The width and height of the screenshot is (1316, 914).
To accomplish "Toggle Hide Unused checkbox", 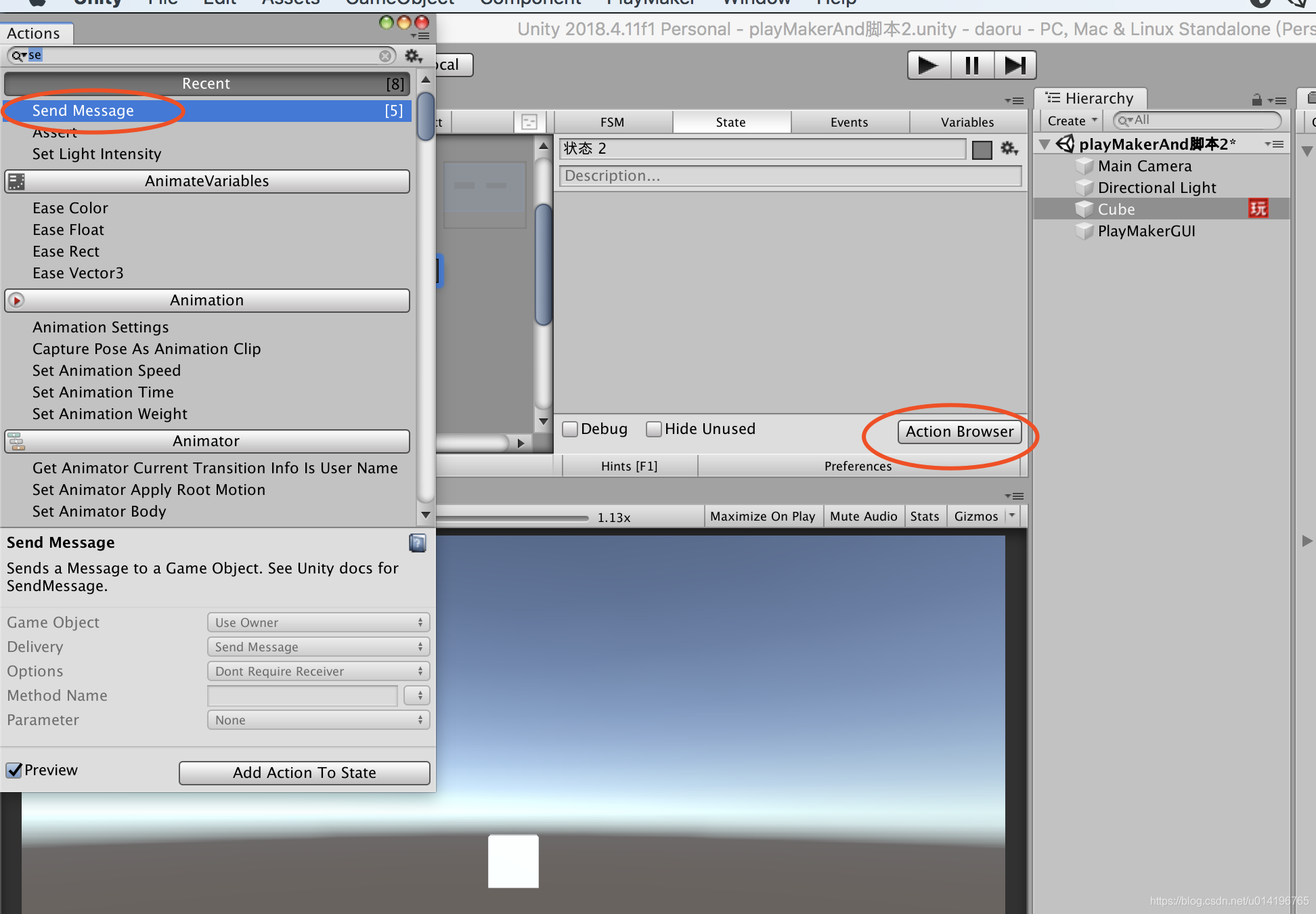I will [651, 429].
